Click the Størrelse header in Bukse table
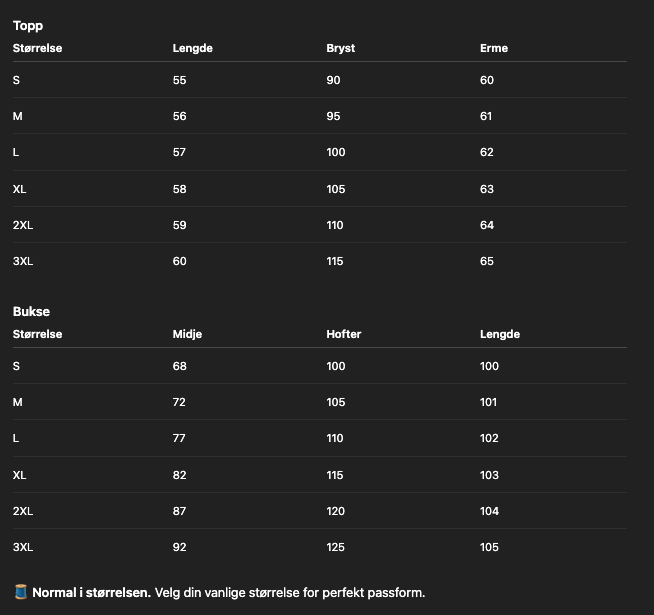Screen dimensions: 654x615 click(x=37, y=334)
